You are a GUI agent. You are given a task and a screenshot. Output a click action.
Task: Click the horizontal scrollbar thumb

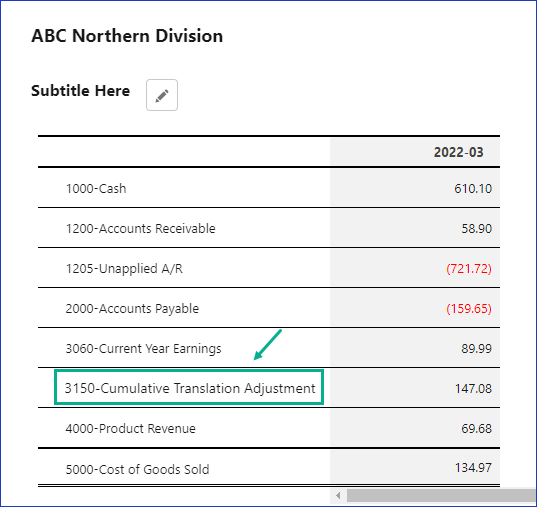pos(441,495)
